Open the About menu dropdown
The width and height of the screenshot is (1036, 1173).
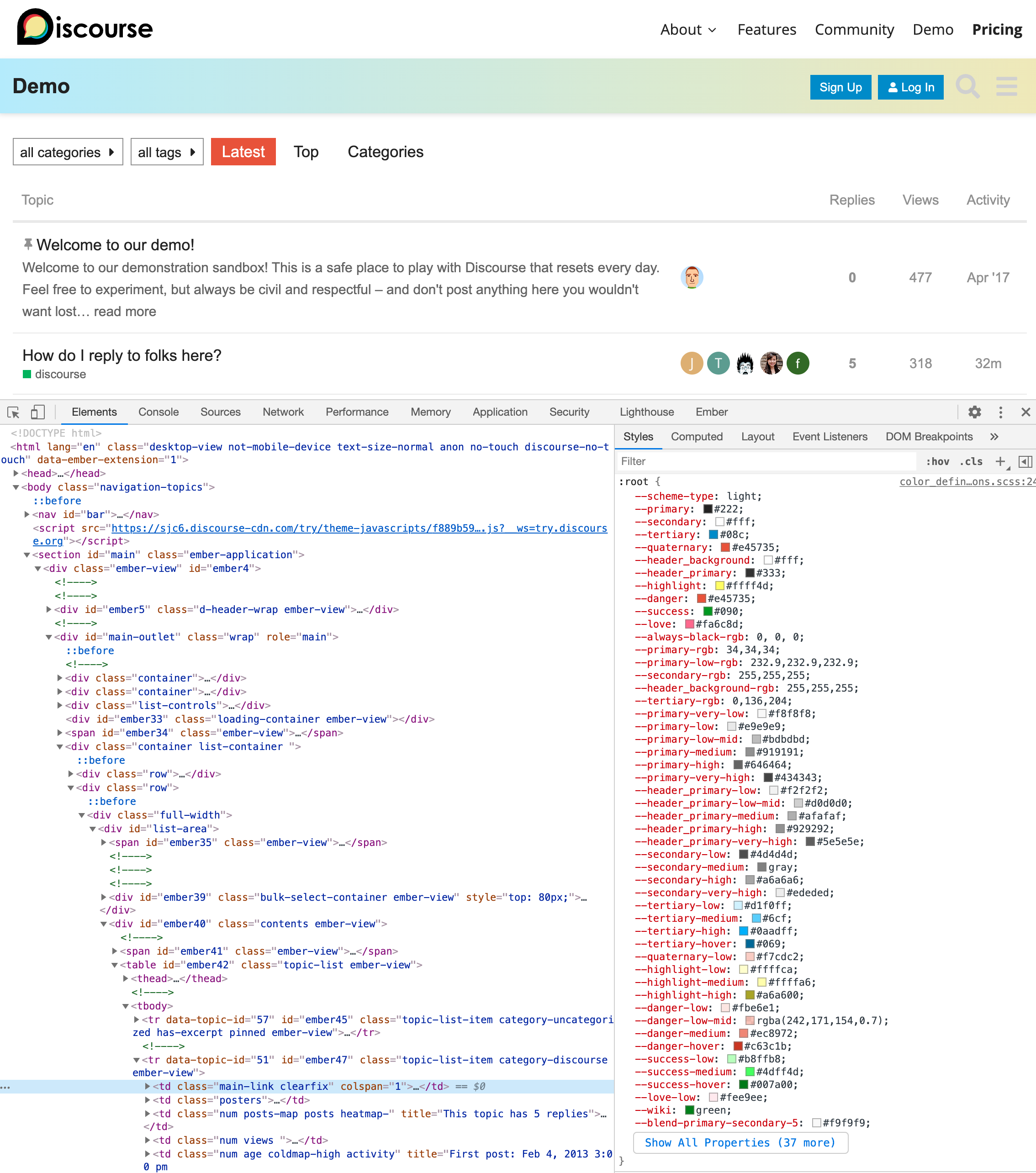coord(687,30)
